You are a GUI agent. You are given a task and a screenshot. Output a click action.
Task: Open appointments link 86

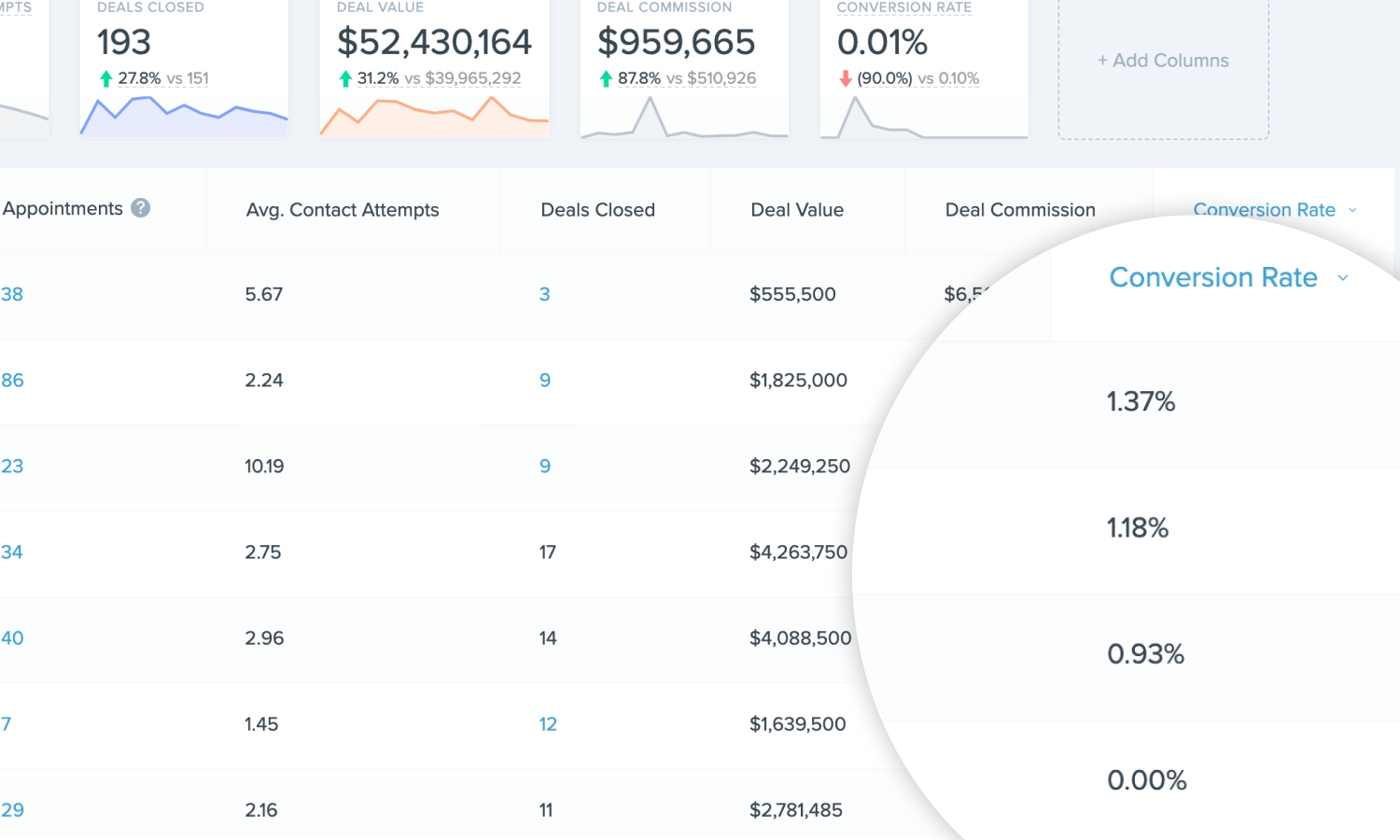(13, 380)
